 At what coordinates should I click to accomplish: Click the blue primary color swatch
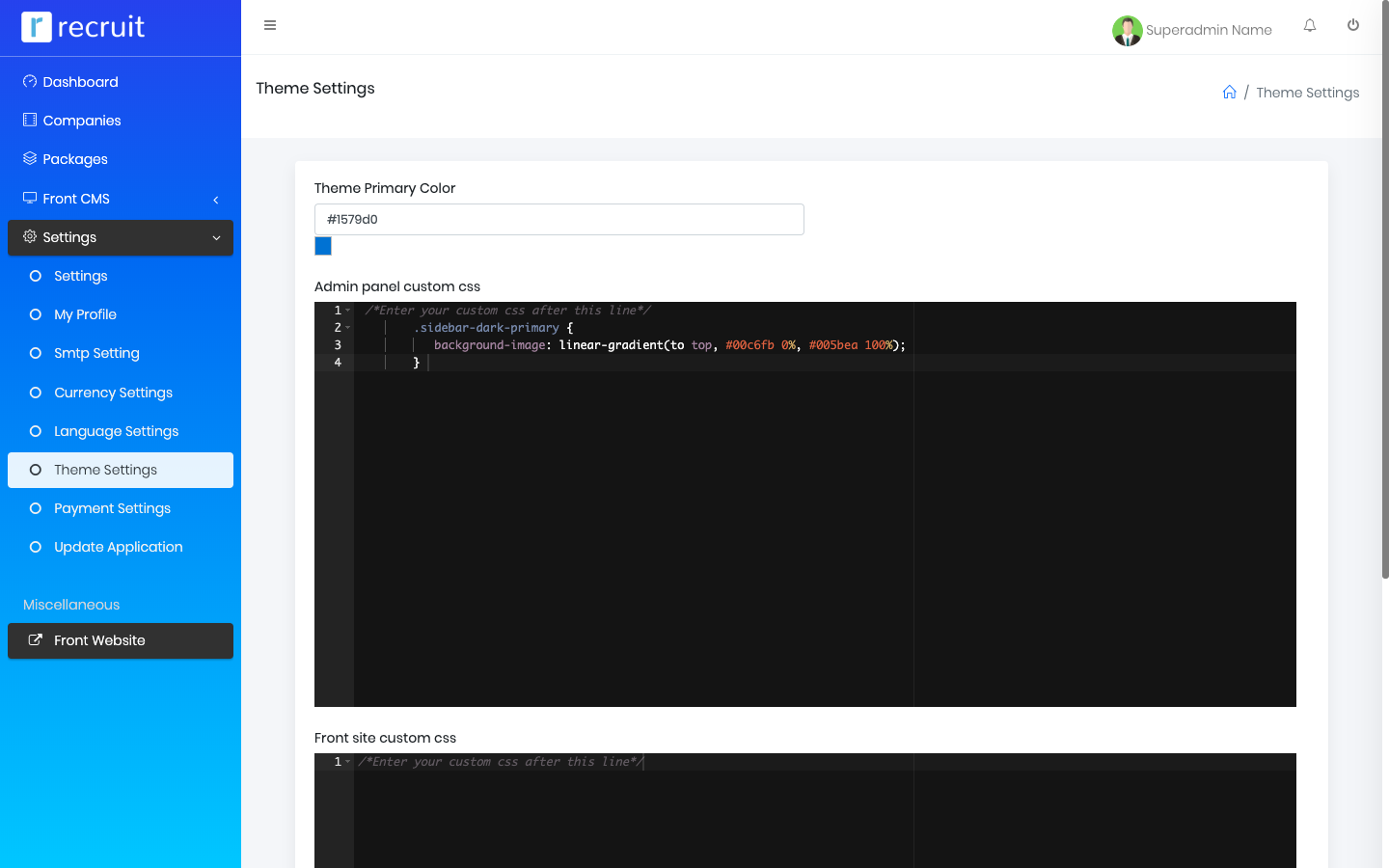click(323, 247)
